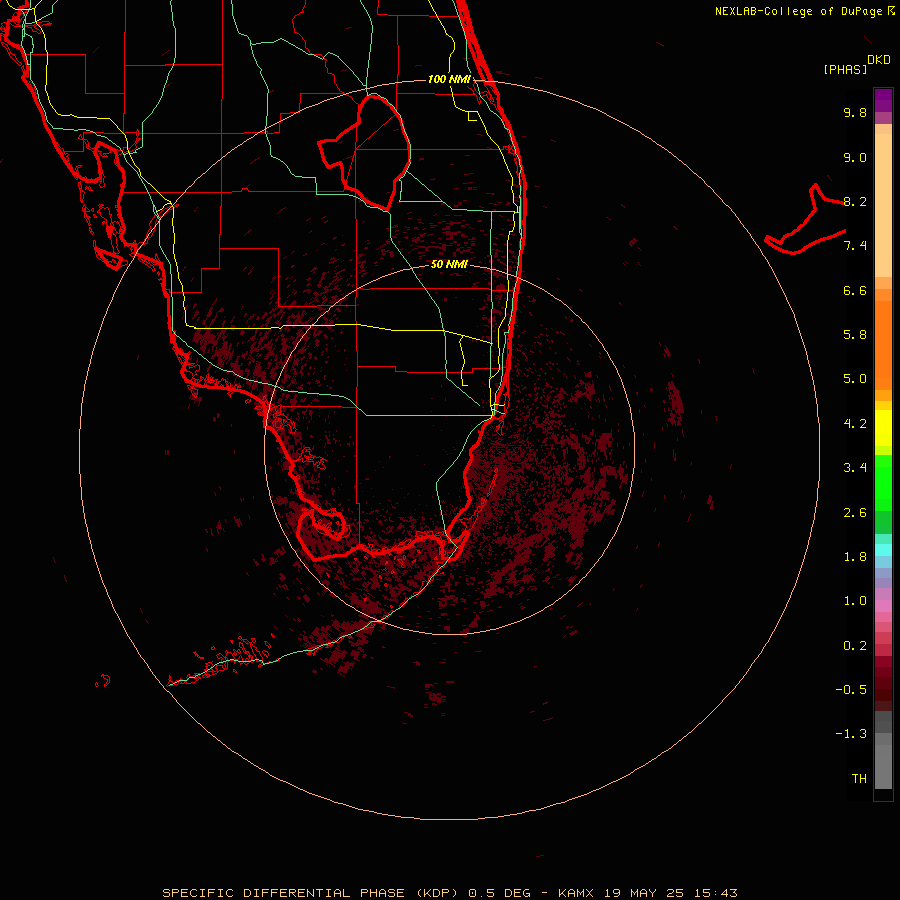Click the 2.6 legend value
Viewport: 900px width, 900px height.
[x=855, y=513]
